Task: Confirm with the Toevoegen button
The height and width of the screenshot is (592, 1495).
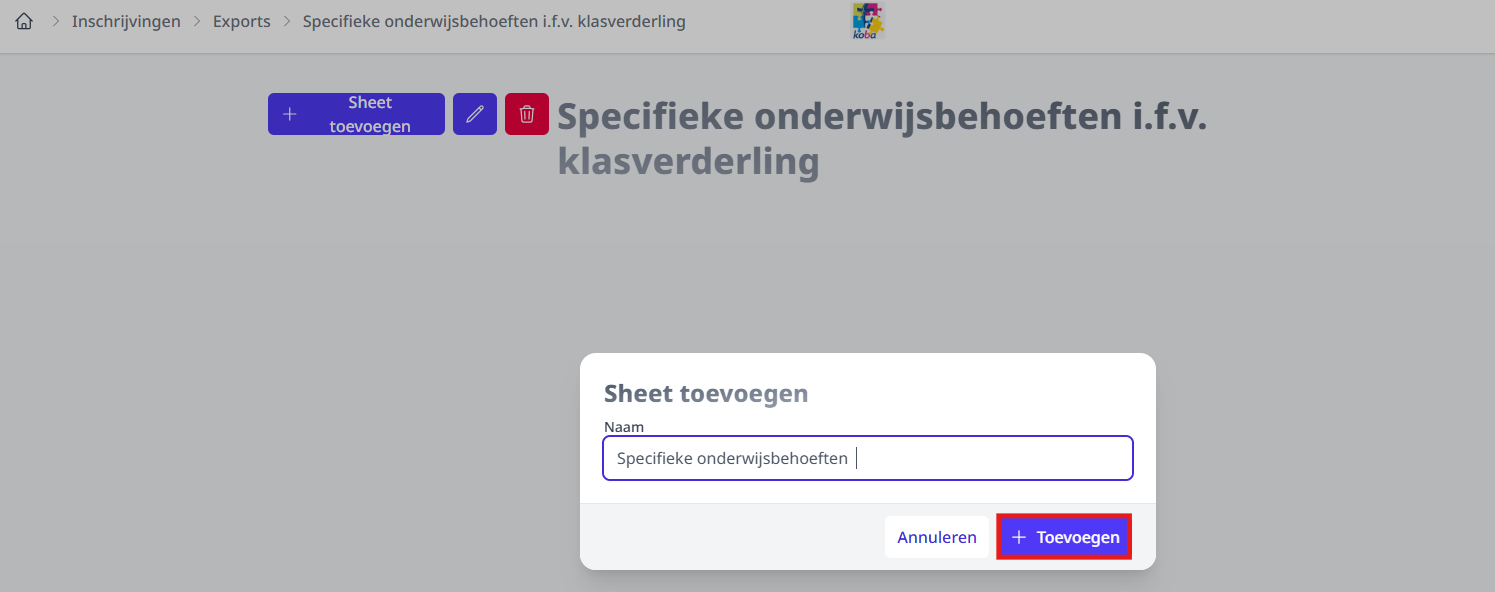Action: coord(1064,537)
